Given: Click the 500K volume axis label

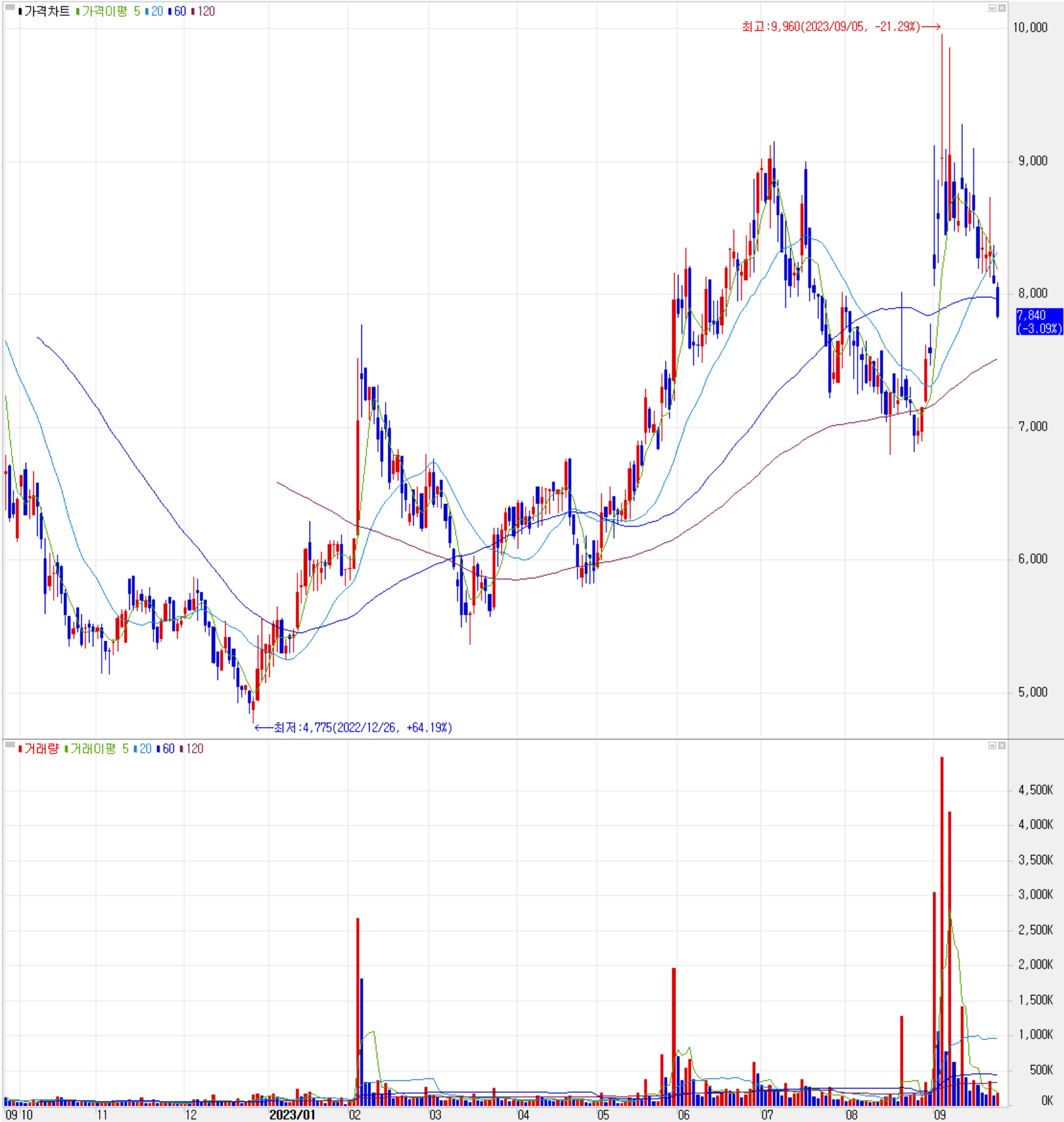Looking at the screenshot, I should pyautogui.click(x=1040, y=1069).
